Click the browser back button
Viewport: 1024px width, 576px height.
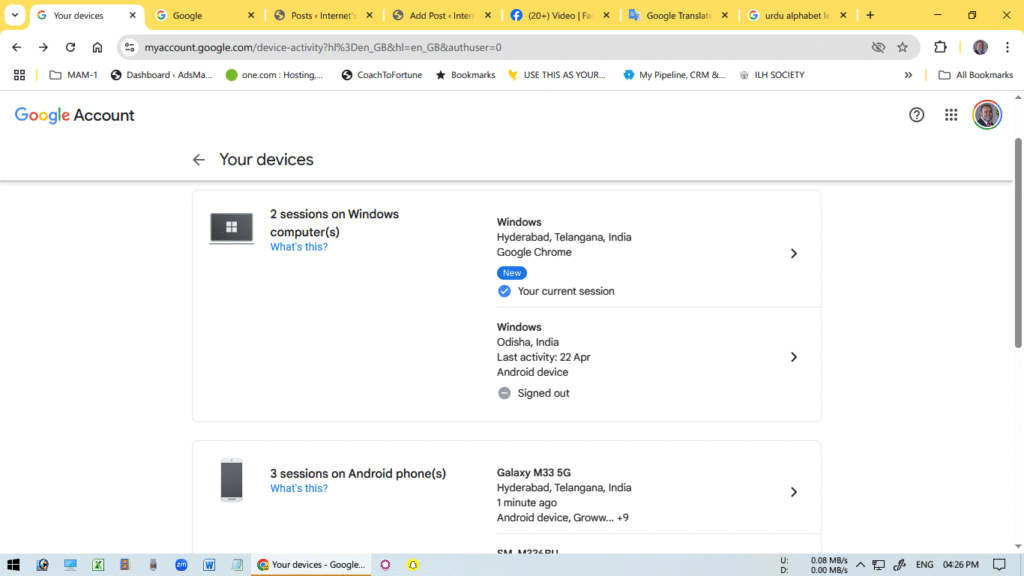tap(17, 47)
